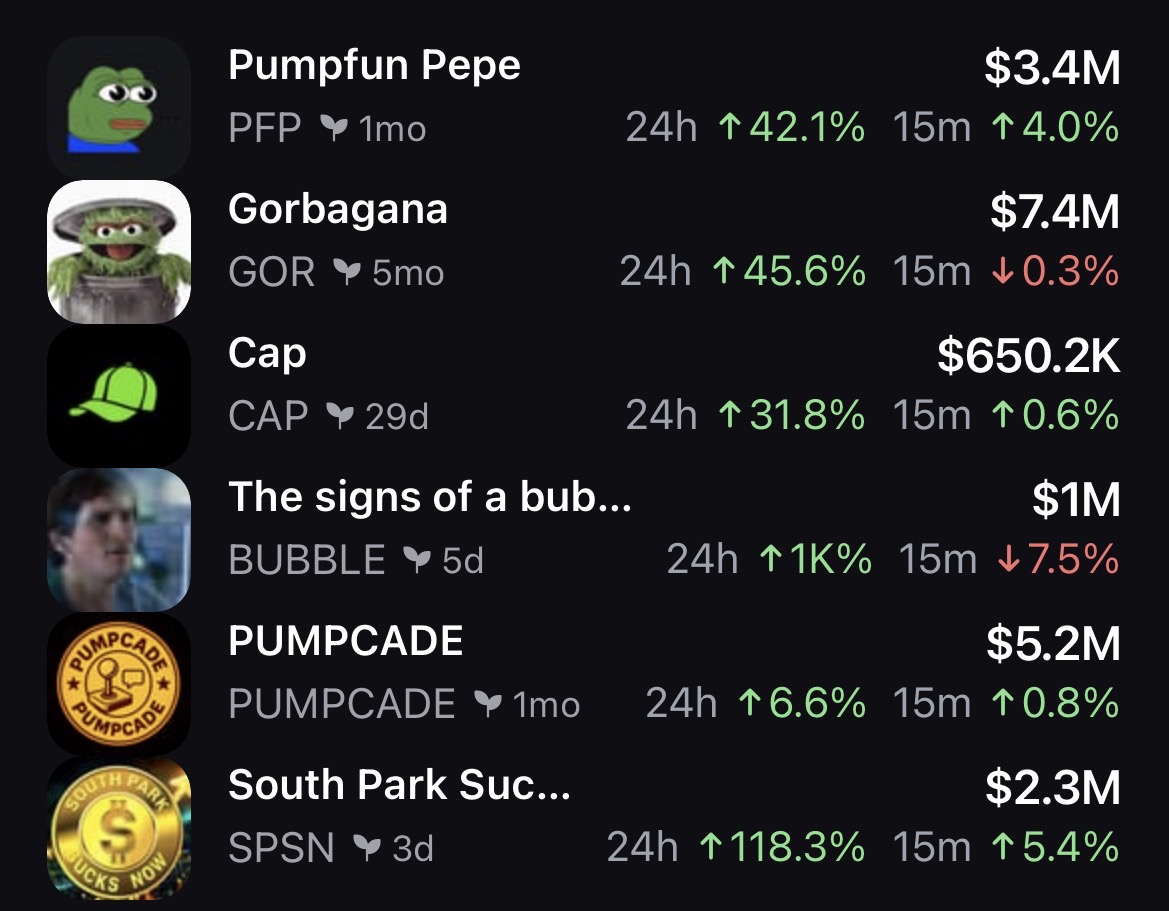This screenshot has width=1169, height=911.
Task: Open the Gorbagana trash can icon
Action: pos(118,251)
